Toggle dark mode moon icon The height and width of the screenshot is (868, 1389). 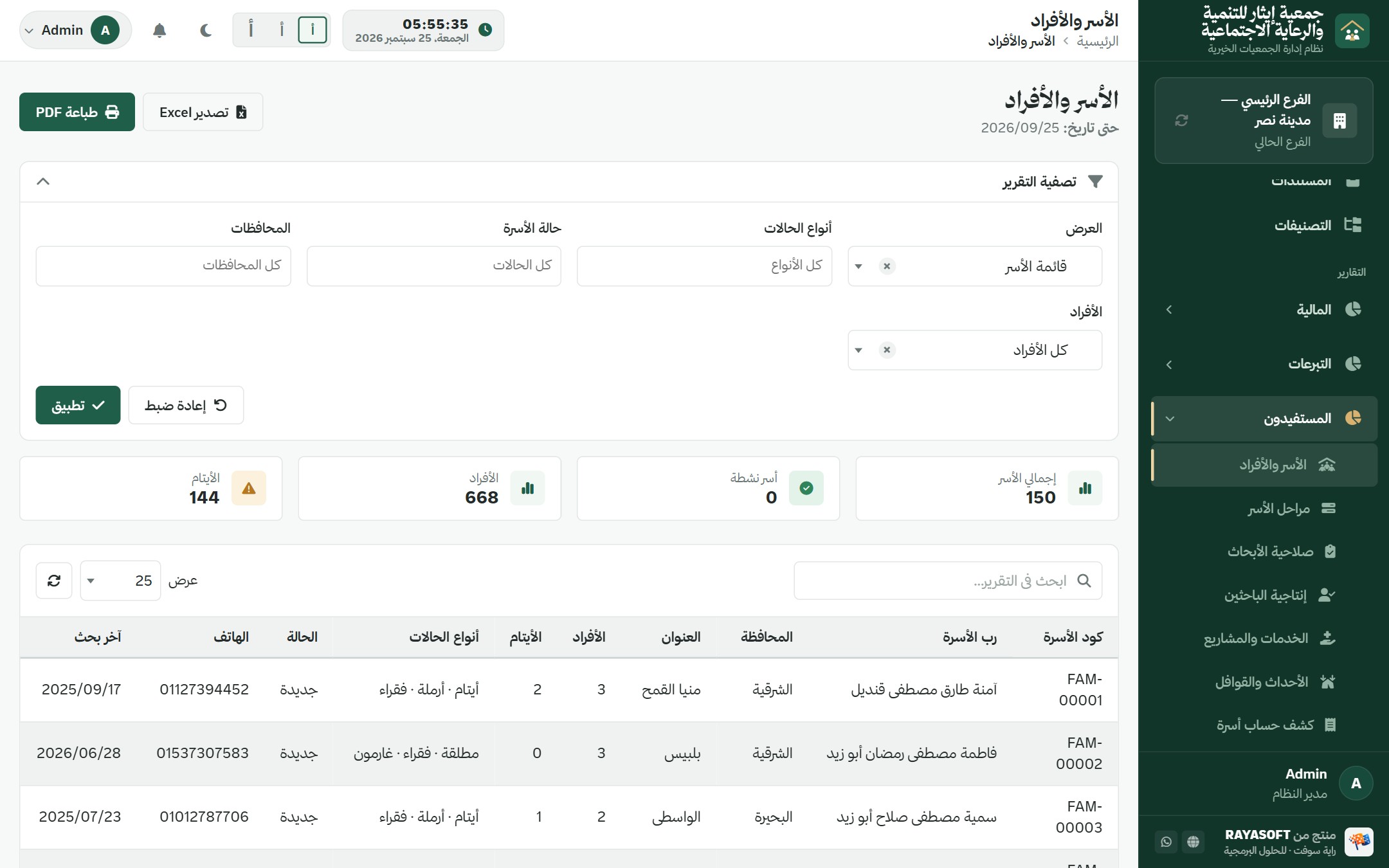pos(206,30)
